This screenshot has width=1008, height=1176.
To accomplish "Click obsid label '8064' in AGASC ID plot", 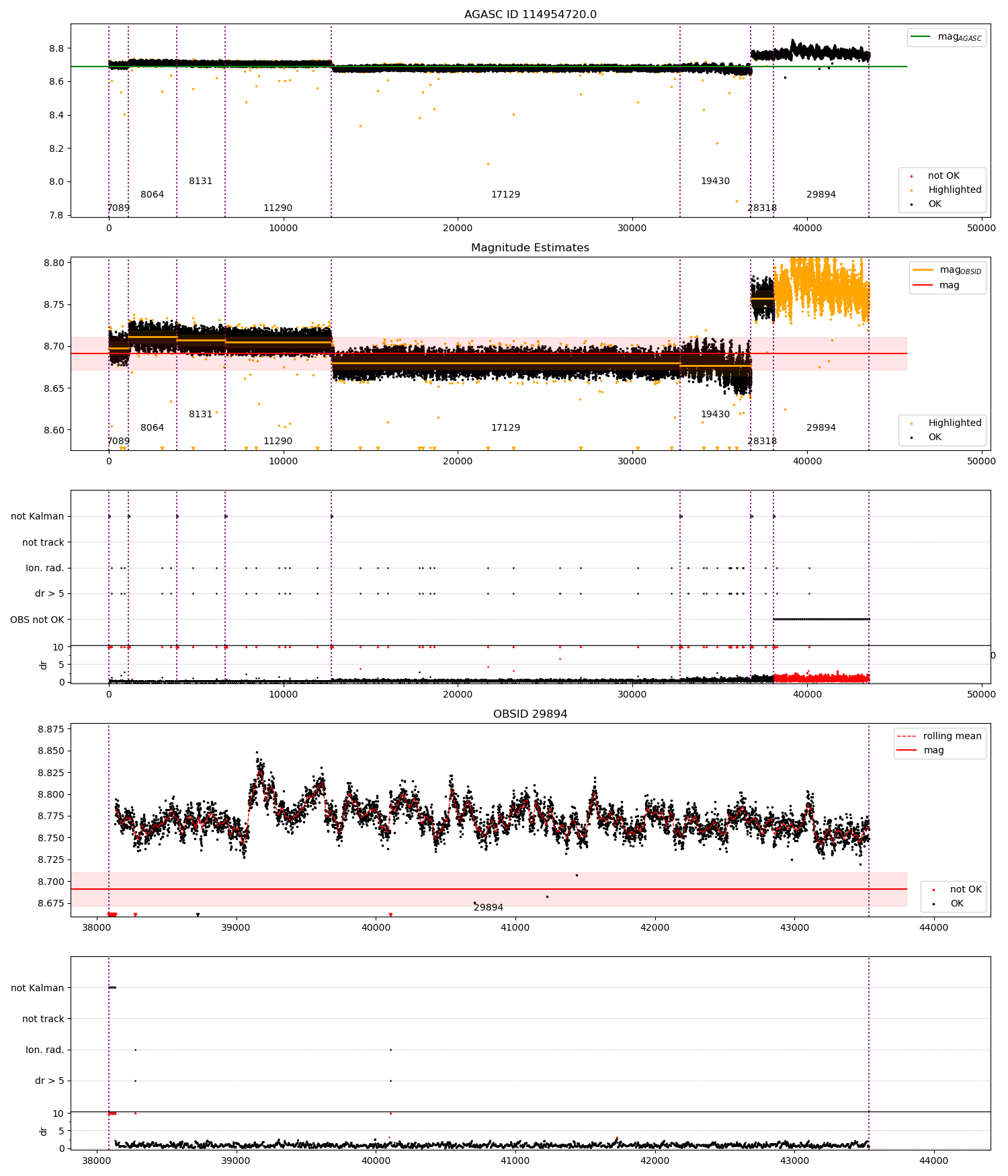I will [153, 195].
